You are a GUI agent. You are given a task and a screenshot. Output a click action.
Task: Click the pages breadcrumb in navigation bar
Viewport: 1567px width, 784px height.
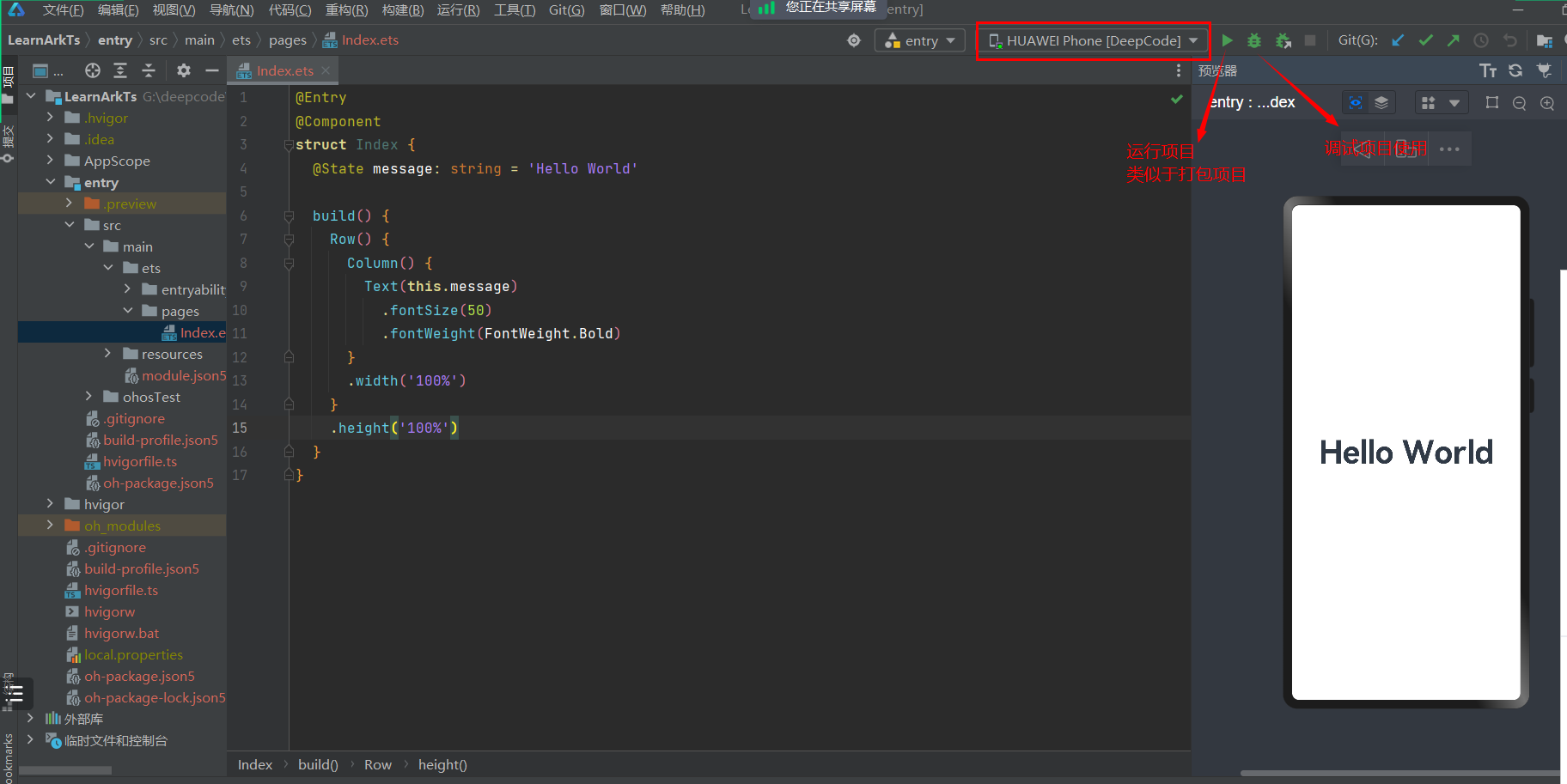tap(287, 40)
